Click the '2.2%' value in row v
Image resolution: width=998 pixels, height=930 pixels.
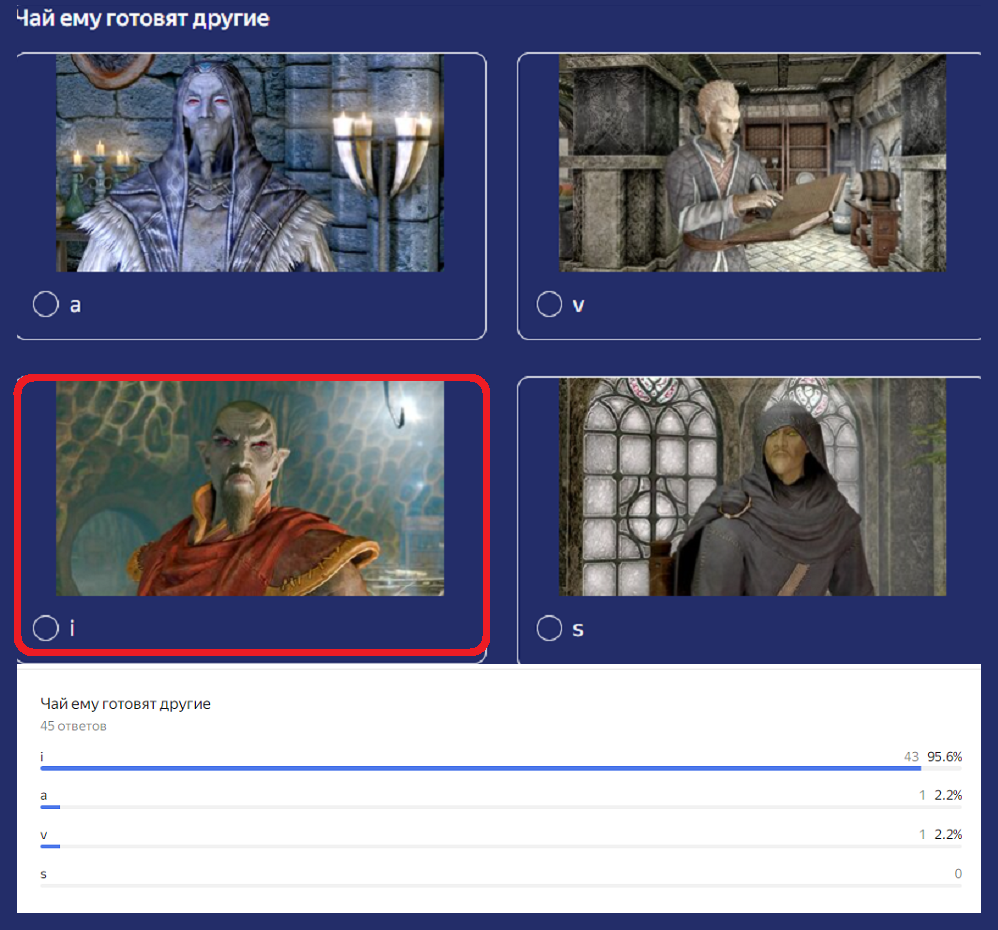(948, 835)
